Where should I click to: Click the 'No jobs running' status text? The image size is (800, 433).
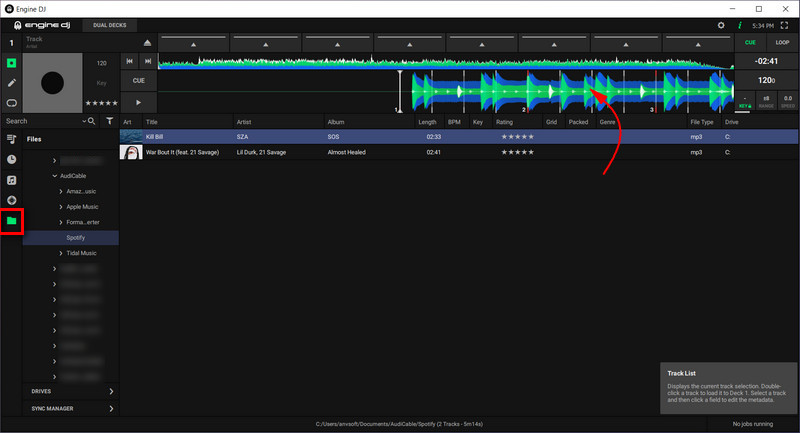click(x=753, y=424)
